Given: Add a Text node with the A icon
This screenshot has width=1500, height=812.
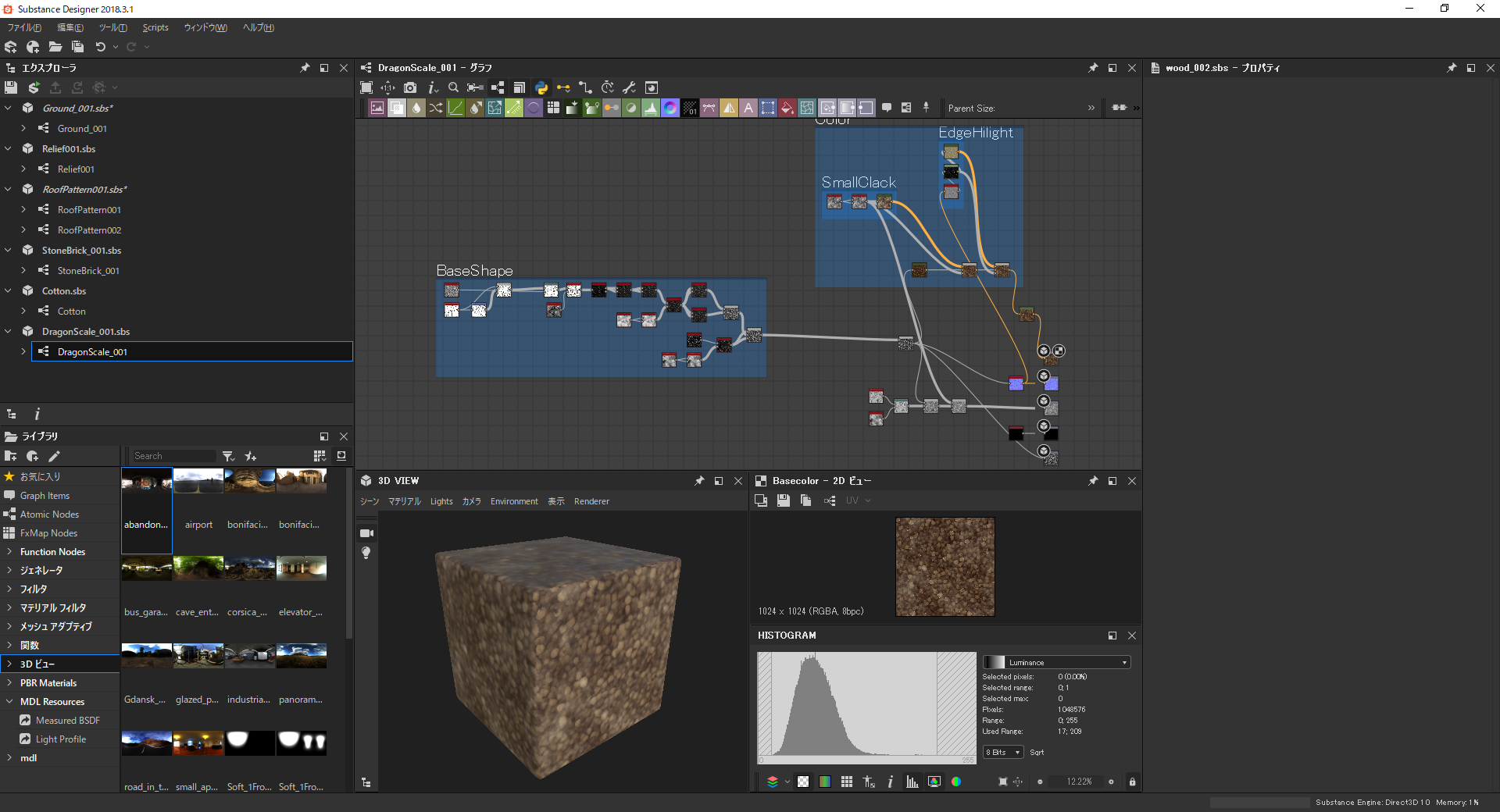Looking at the screenshot, I should [x=748, y=108].
